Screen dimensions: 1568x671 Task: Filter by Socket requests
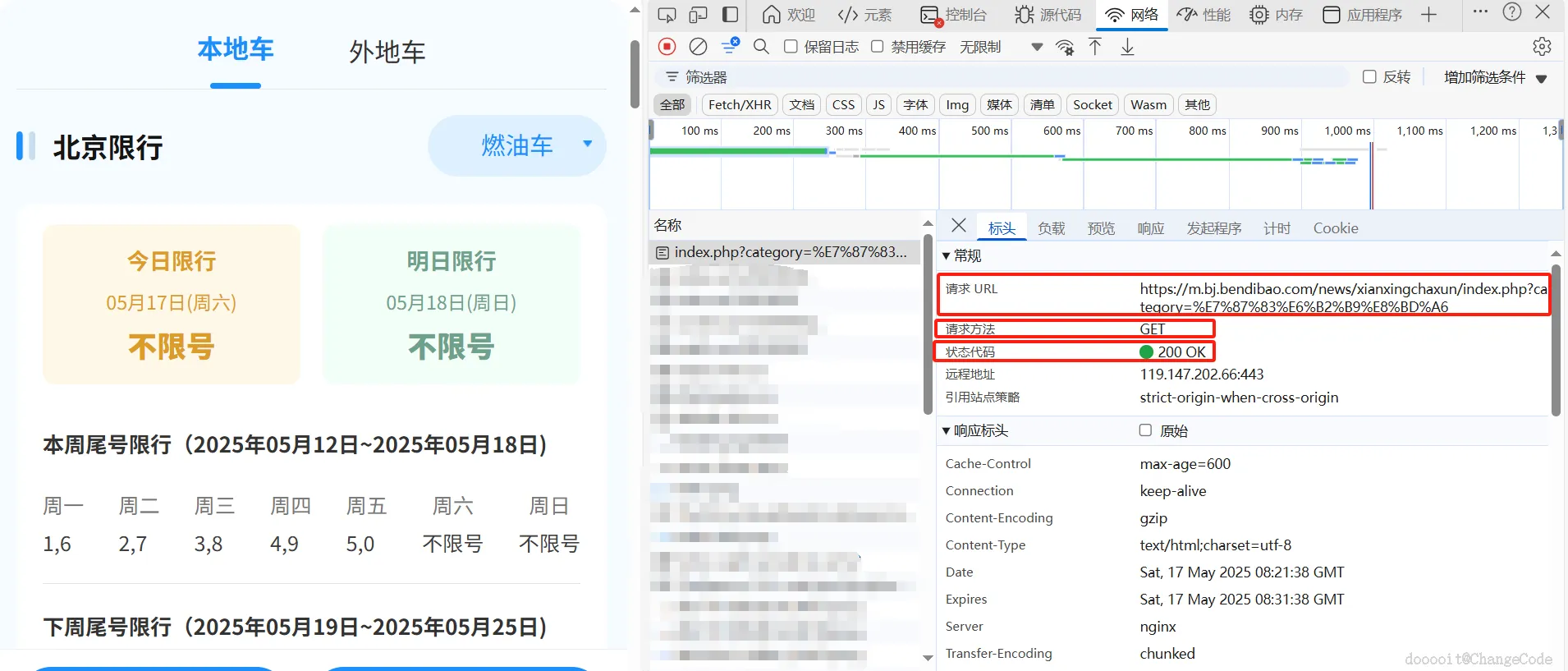(x=1093, y=104)
